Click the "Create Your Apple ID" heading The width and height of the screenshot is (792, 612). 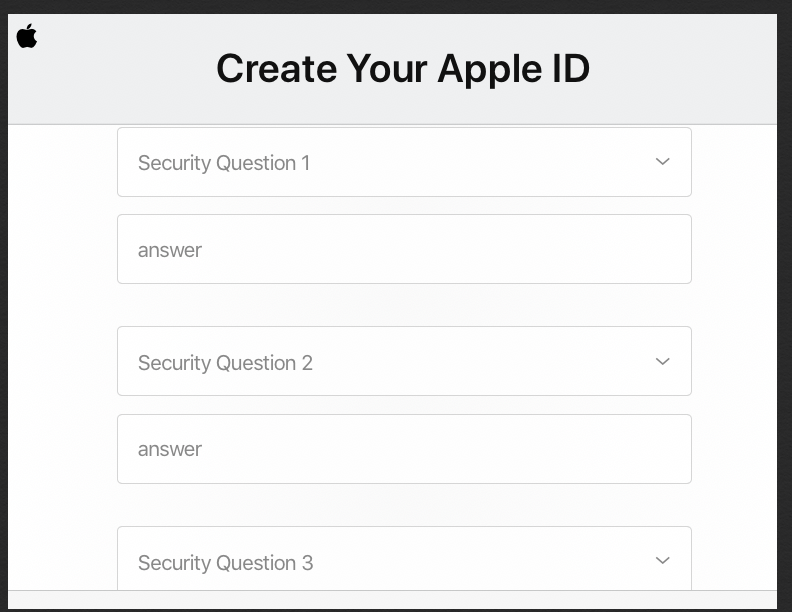(x=403, y=69)
